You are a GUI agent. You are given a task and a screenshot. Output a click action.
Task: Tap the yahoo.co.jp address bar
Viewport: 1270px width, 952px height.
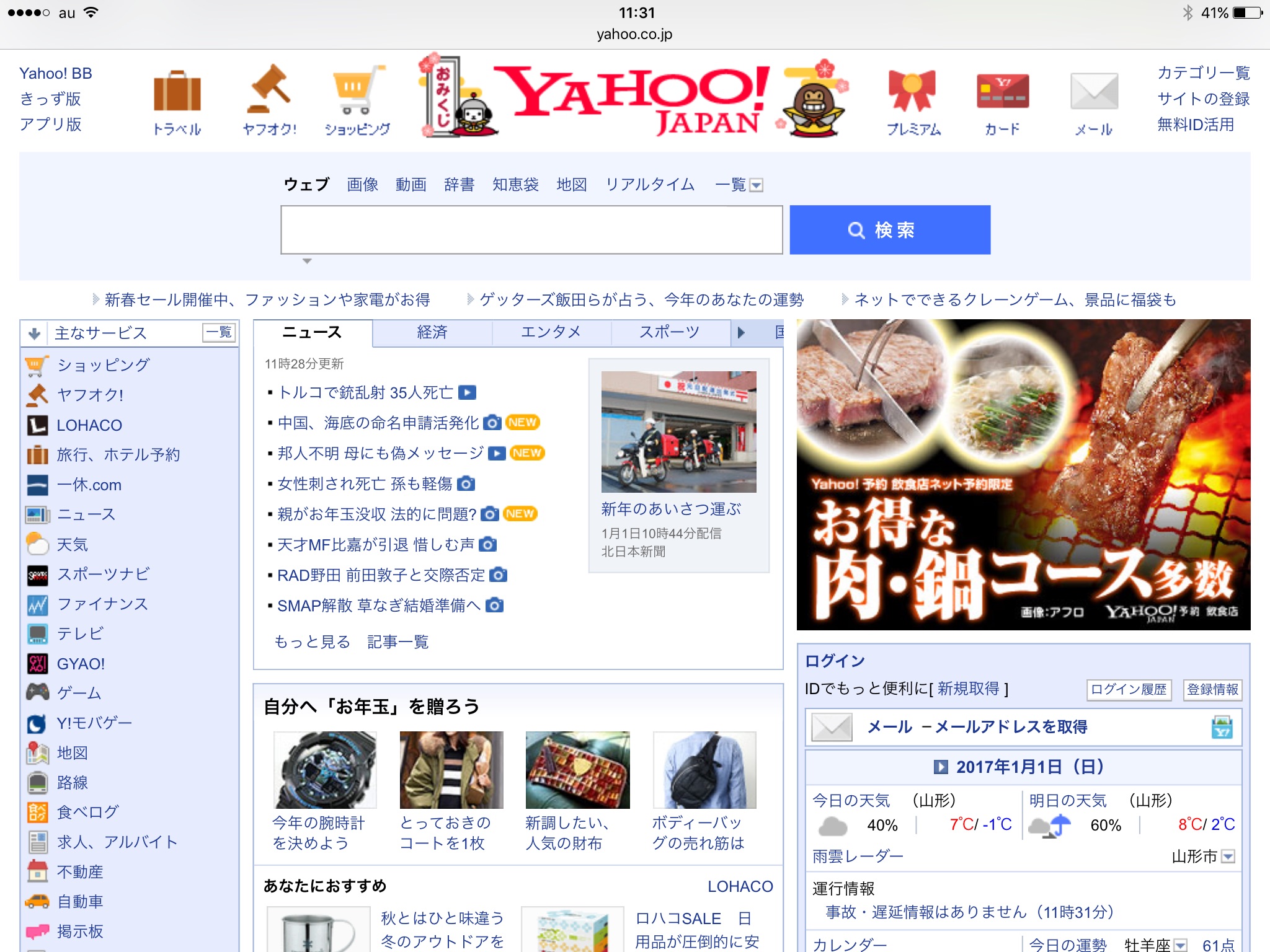tap(634, 34)
